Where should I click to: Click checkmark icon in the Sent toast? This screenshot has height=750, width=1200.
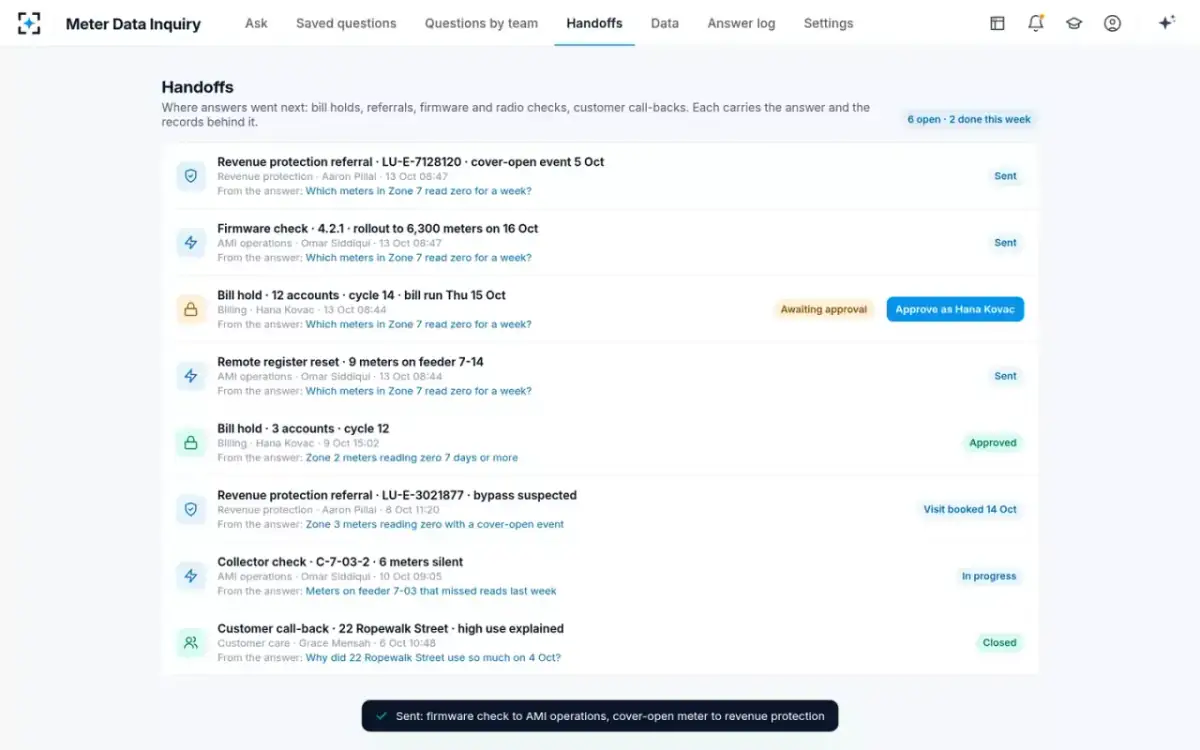pos(381,716)
